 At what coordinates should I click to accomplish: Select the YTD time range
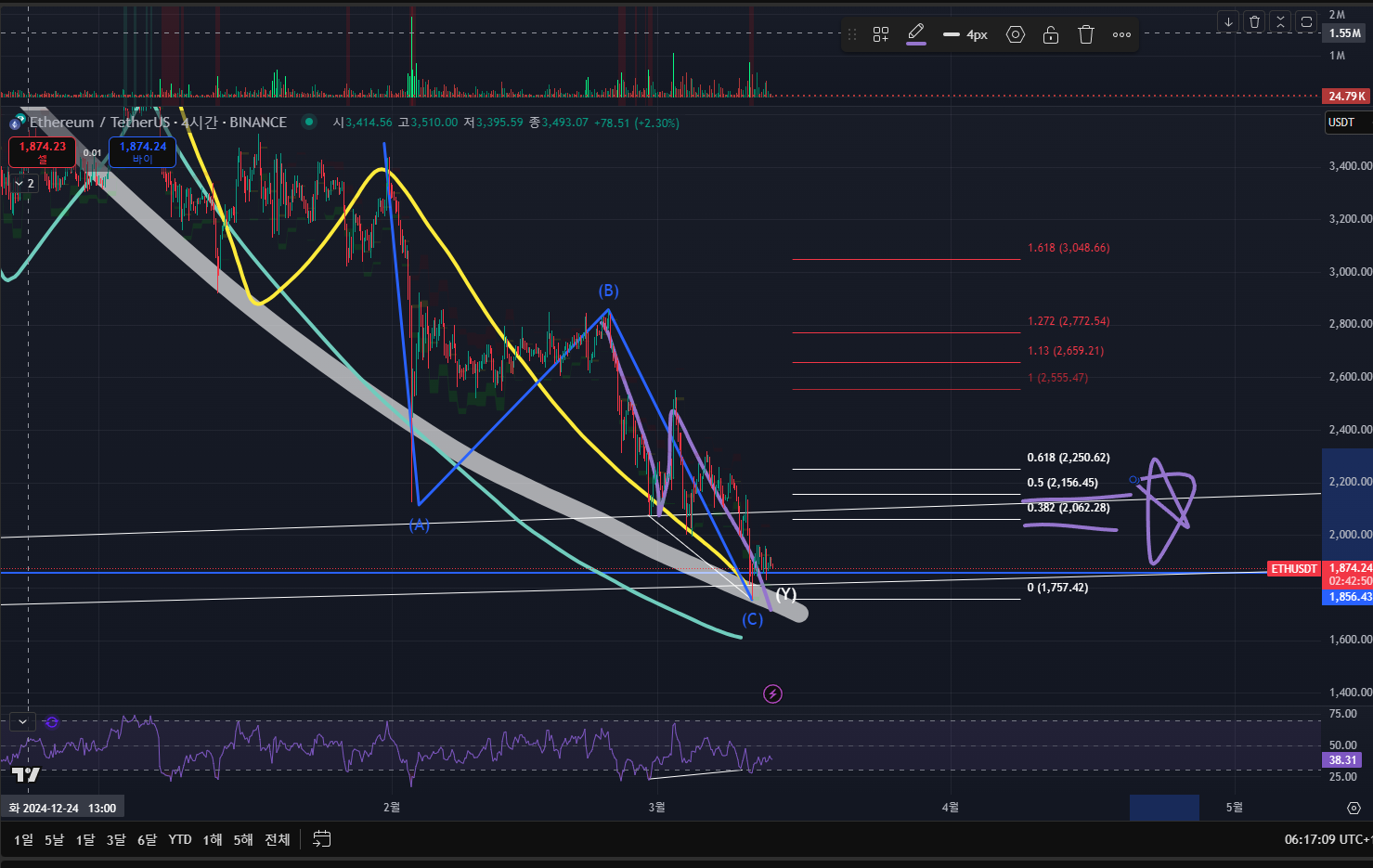click(180, 839)
